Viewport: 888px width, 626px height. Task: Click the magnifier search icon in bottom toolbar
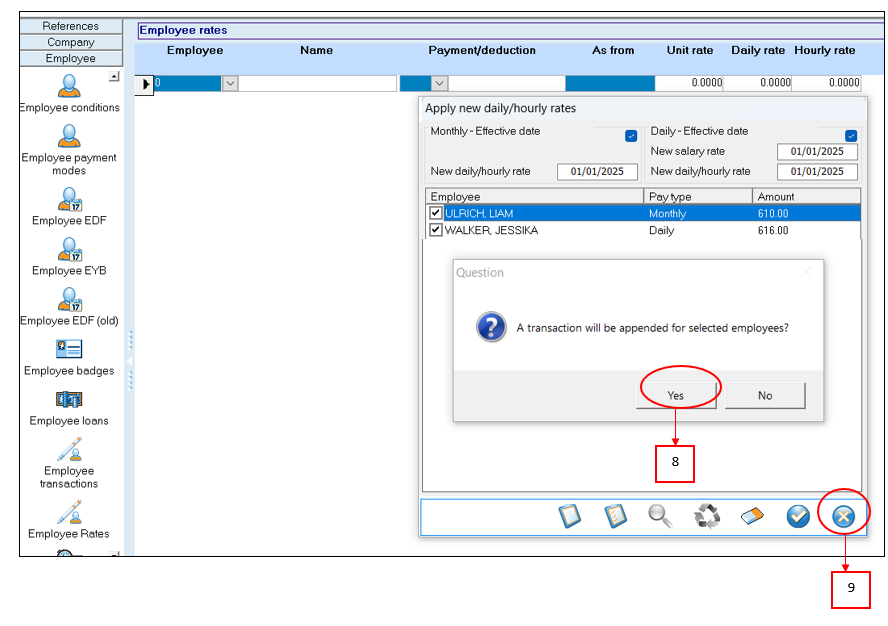click(660, 516)
